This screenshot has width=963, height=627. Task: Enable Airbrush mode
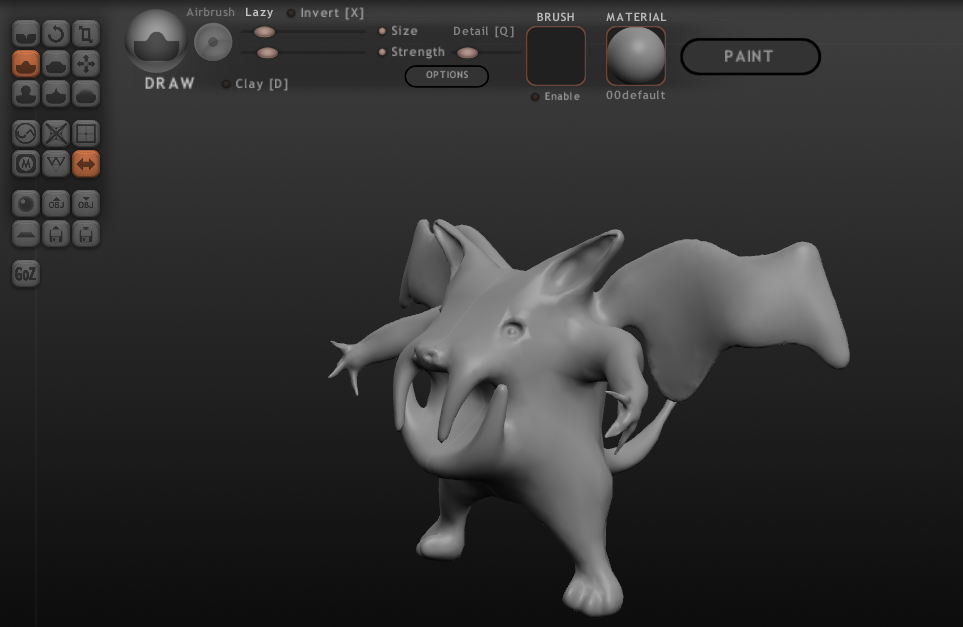click(x=210, y=12)
